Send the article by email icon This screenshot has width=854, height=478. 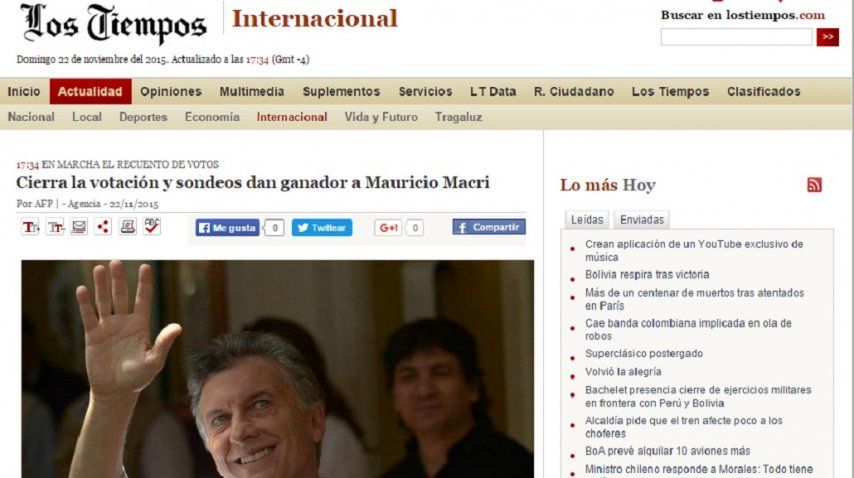[x=79, y=226]
